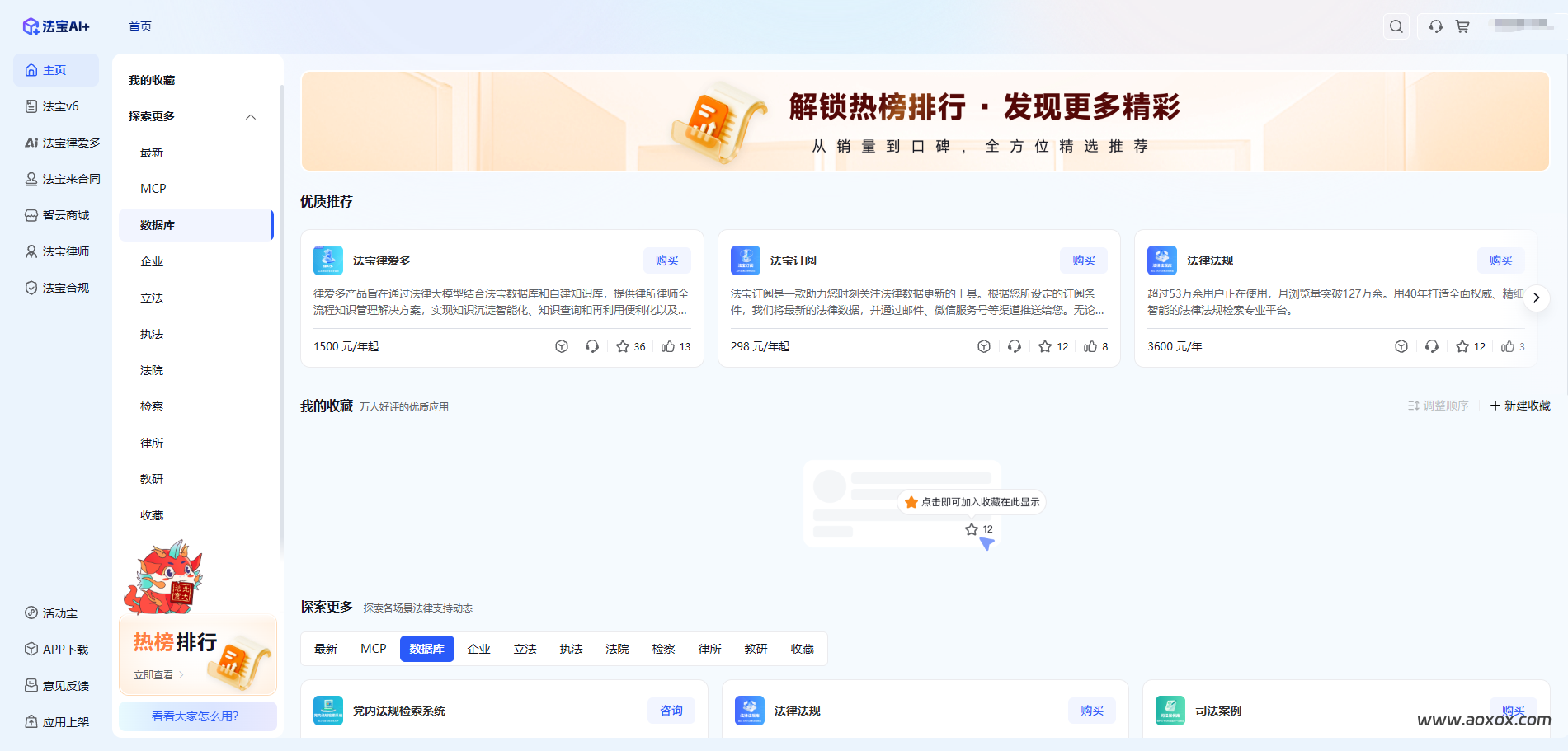Click the 解锁热榜排行 banner
Viewport: 1568px width, 751px height.
tap(925, 121)
